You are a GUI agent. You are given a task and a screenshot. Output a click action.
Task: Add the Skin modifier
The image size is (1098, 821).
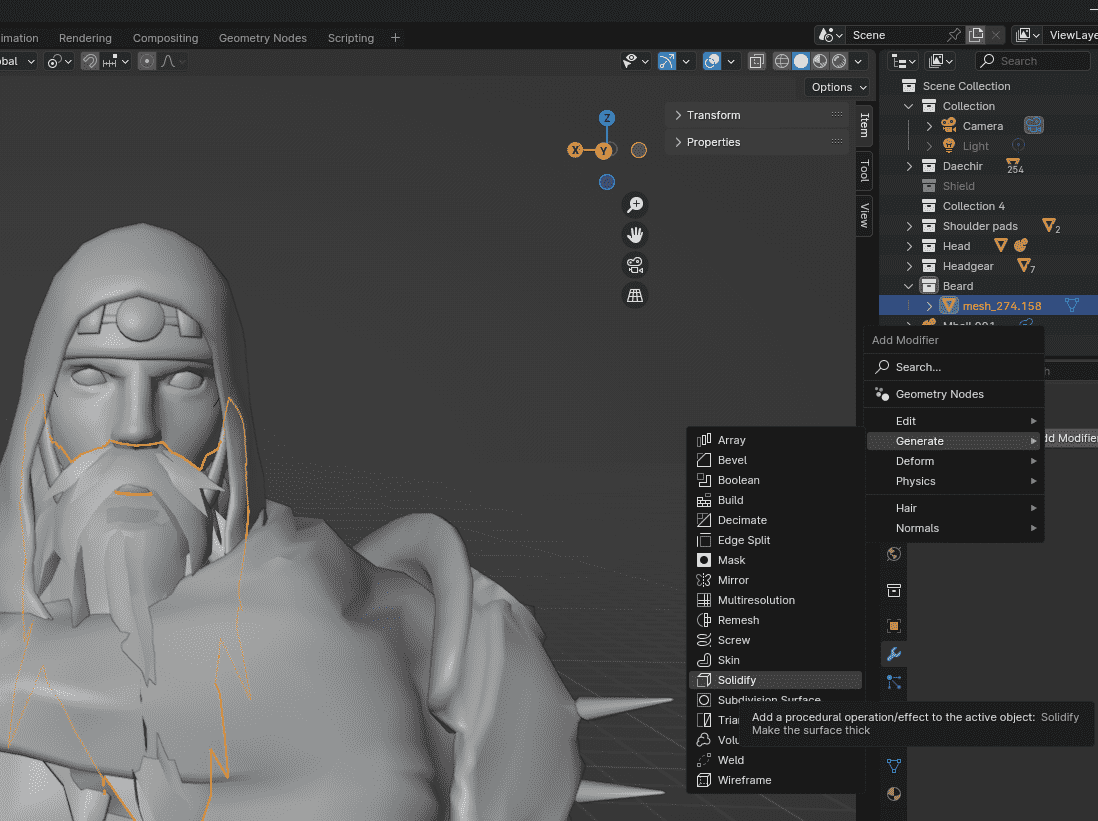pyautogui.click(x=775, y=660)
